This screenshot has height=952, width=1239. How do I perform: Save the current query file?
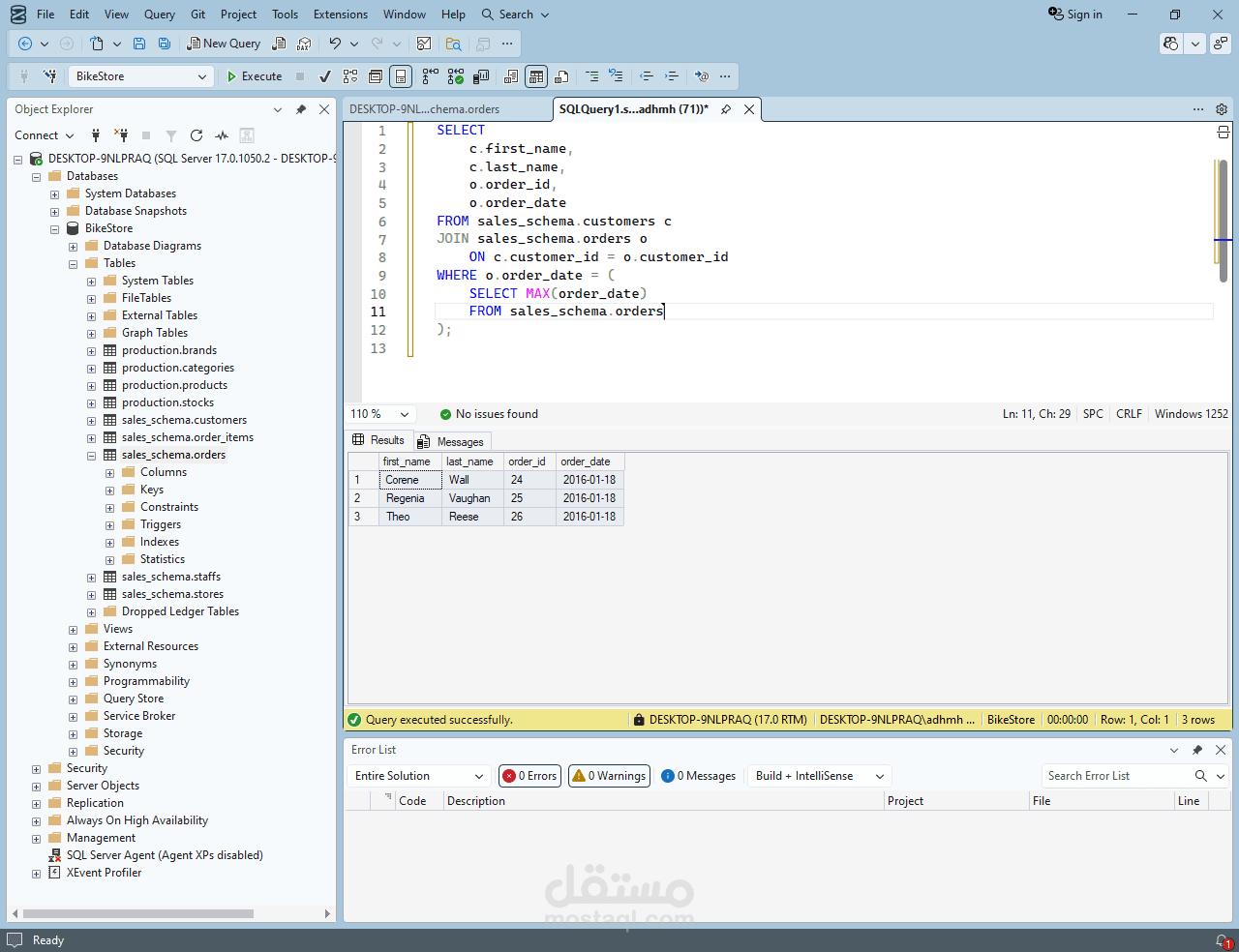[138, 44]
